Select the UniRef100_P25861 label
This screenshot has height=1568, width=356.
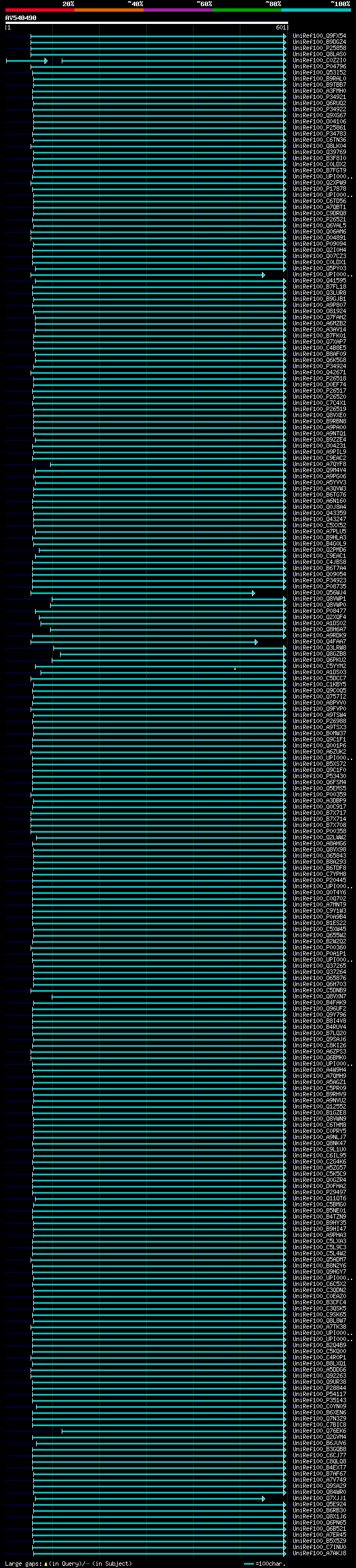point(319,128)
